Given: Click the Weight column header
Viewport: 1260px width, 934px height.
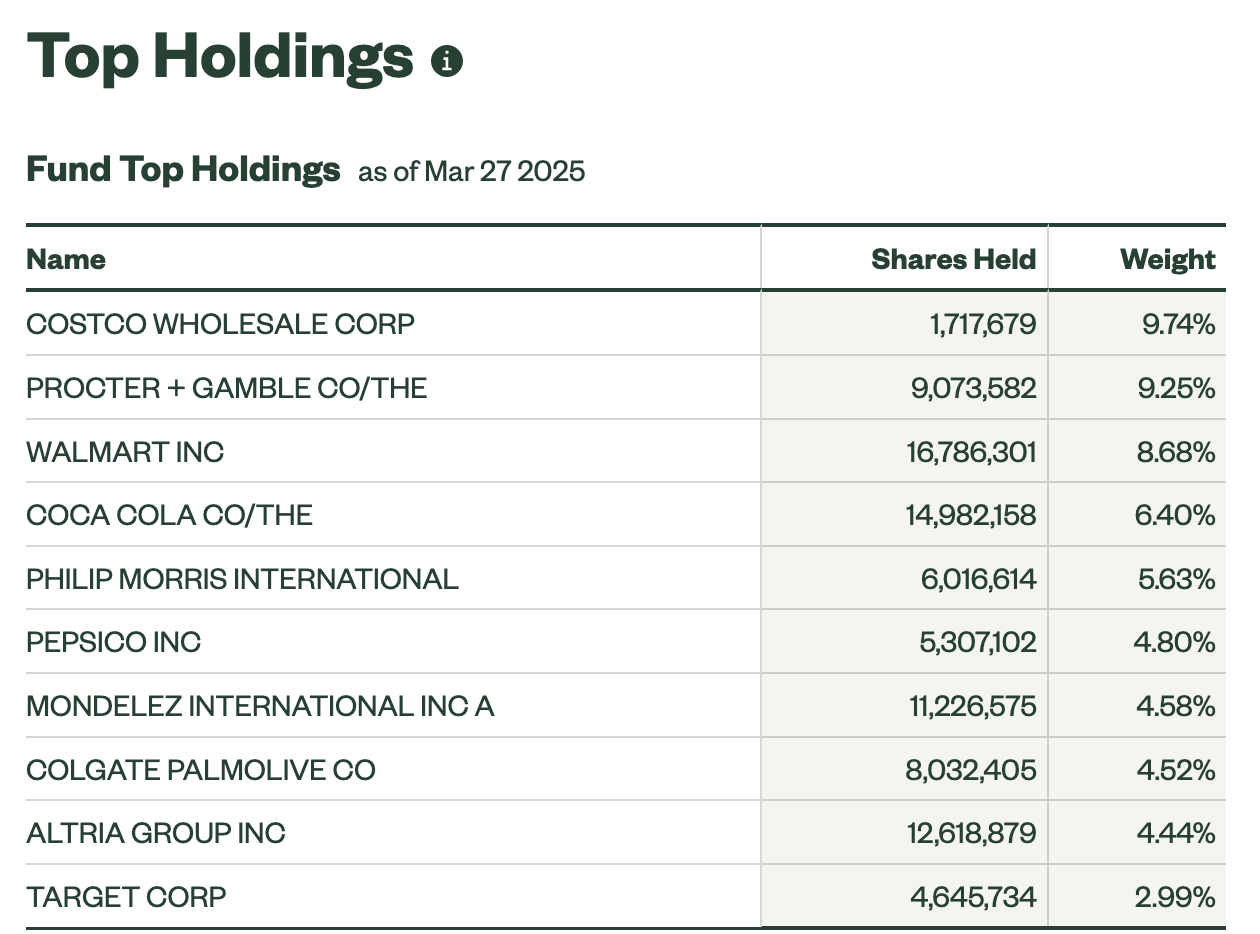Looking at the screenshot, I should (x=1168, y=260).
